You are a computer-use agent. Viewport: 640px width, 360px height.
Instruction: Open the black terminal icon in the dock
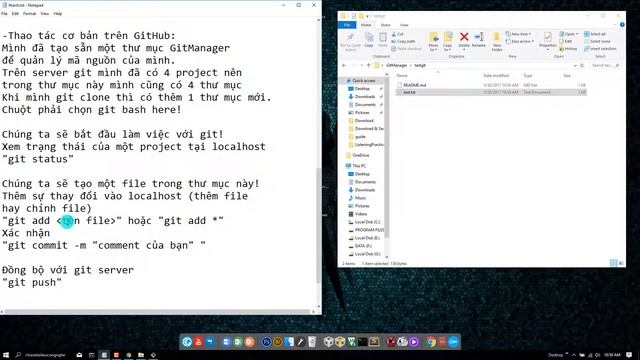[x=362, y=342]
